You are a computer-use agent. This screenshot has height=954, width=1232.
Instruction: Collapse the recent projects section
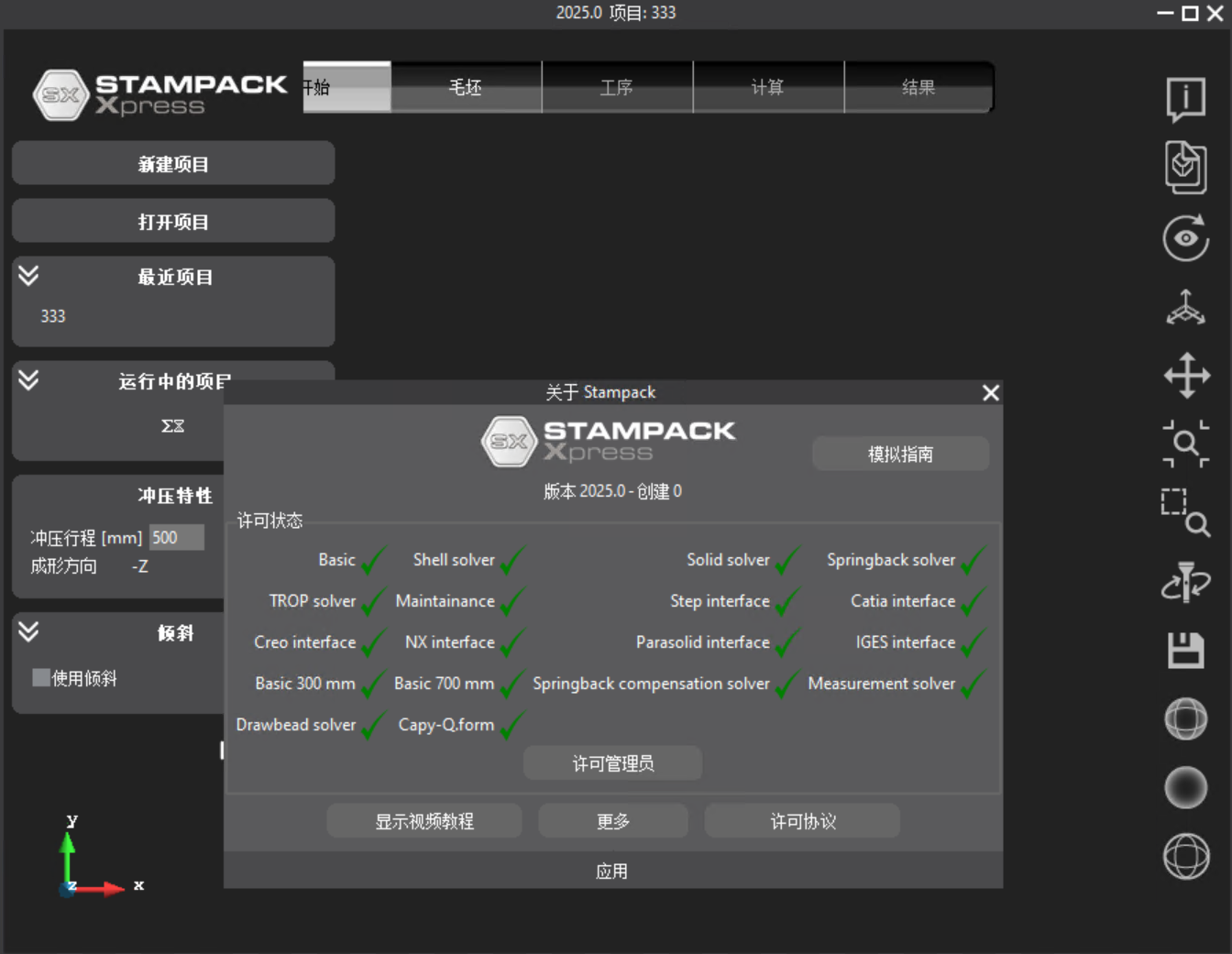click(28, 275)
